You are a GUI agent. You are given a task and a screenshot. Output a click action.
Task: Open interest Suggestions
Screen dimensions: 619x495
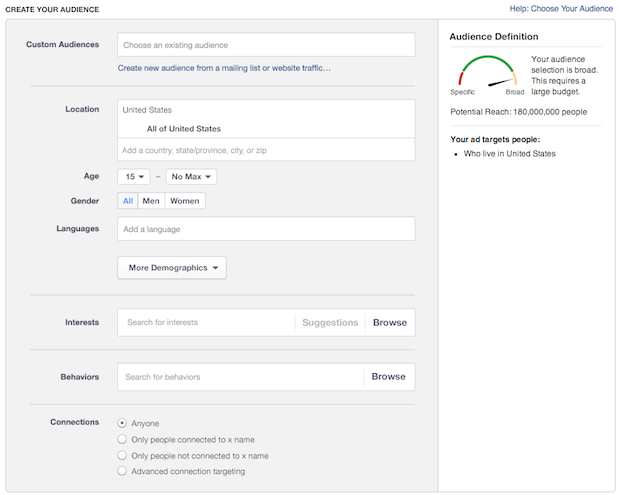tap(329, 323)
